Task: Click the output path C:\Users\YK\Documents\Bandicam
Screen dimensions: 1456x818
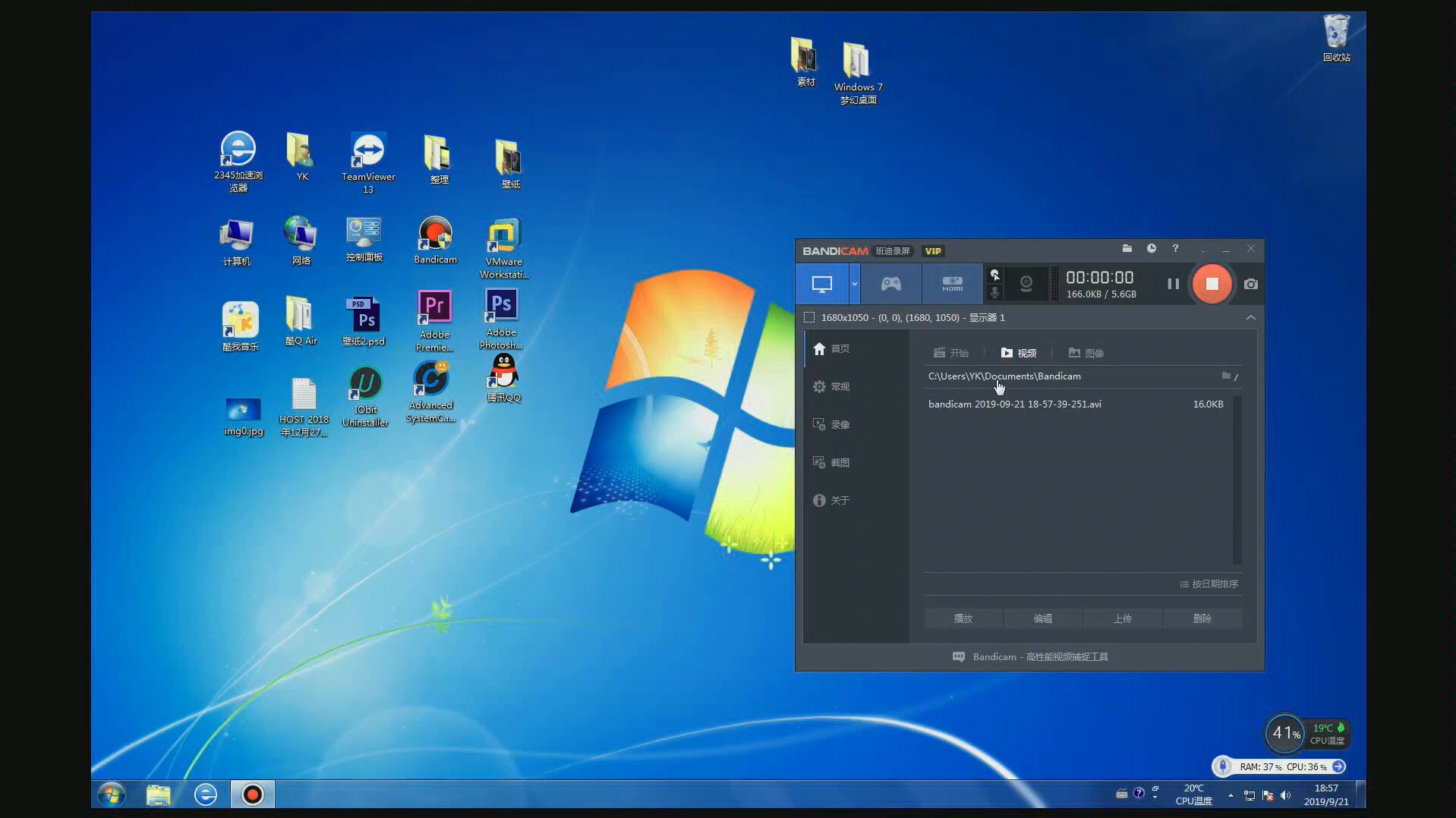Action: tap(1004, 376)
